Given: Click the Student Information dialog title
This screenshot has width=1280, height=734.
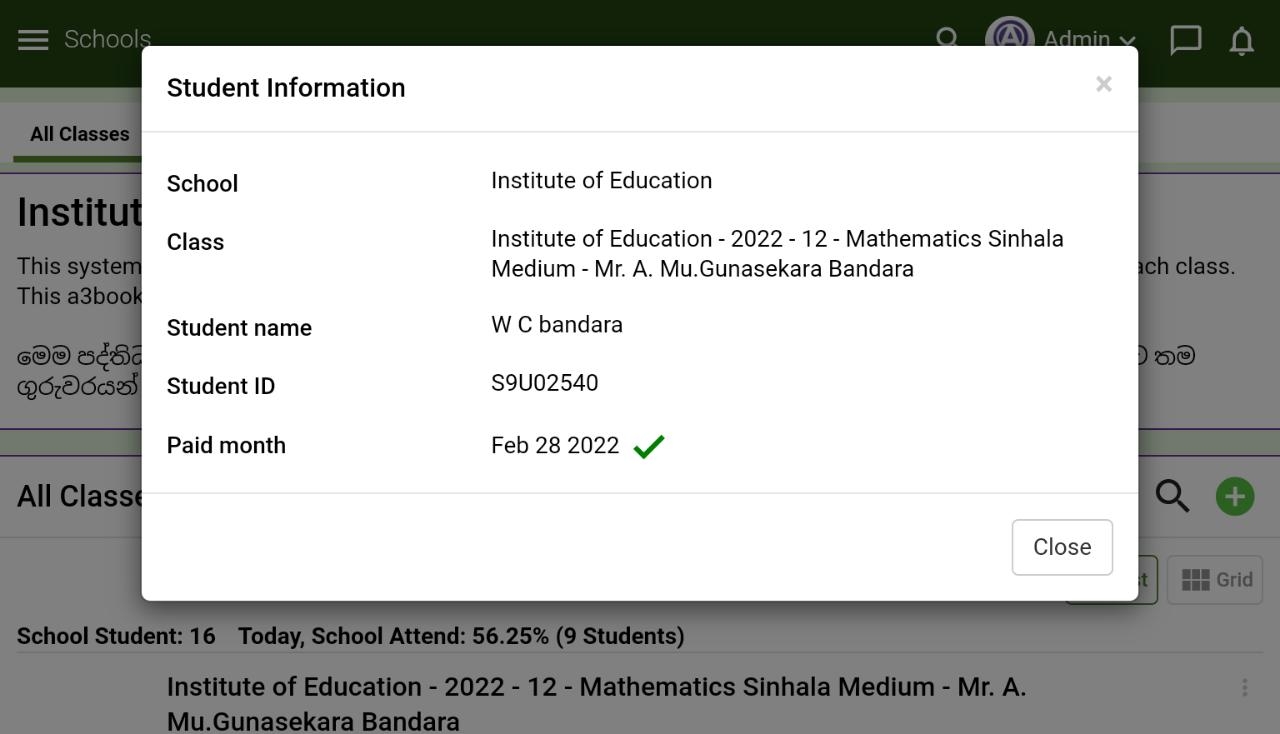Looking at the screenshot, I should 286,88.
